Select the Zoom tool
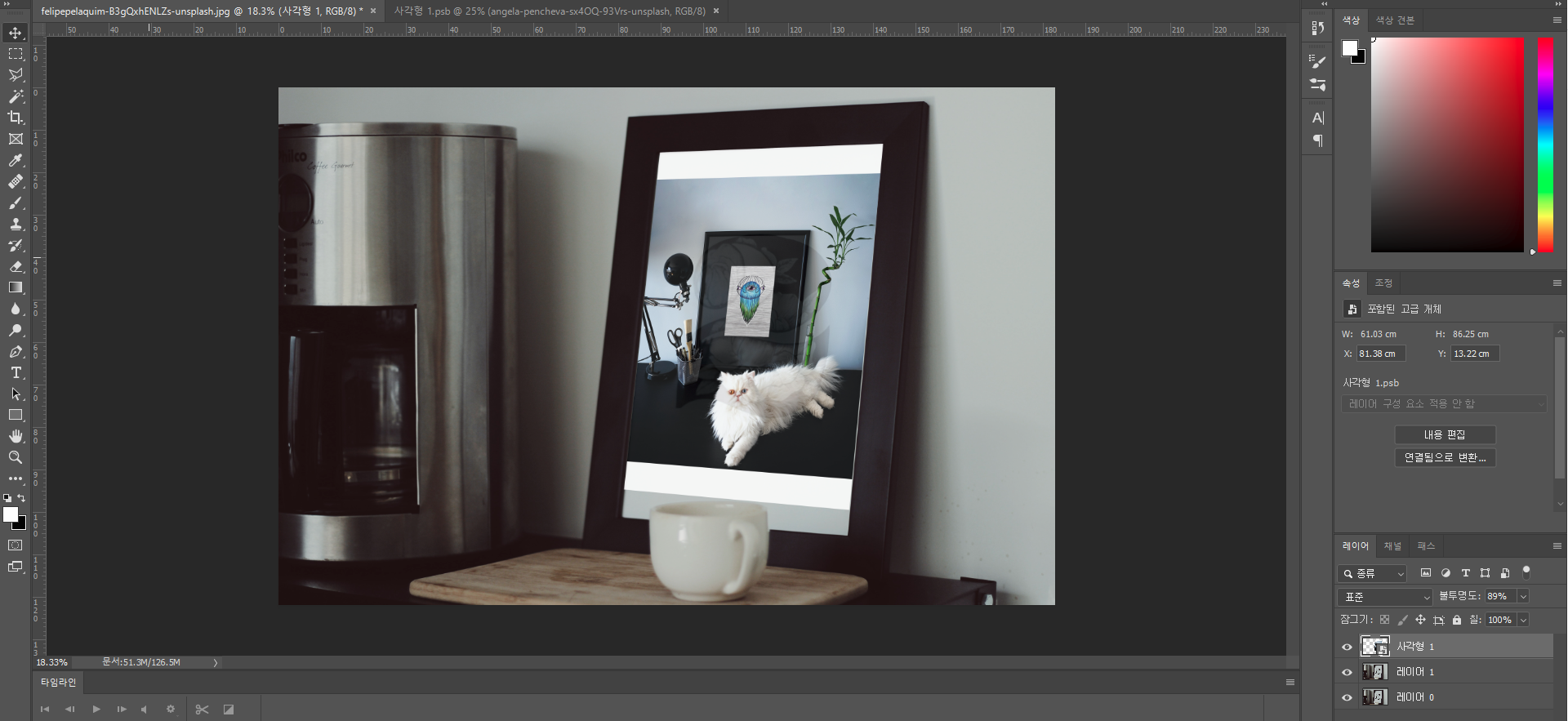 pos(16,457)
